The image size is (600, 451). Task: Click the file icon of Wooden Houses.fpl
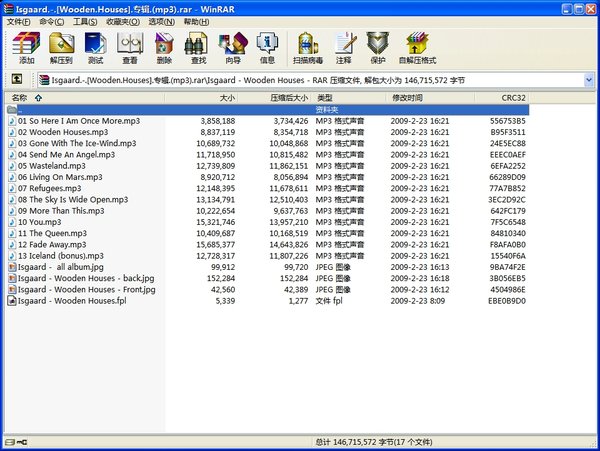[x=12, y=301]
